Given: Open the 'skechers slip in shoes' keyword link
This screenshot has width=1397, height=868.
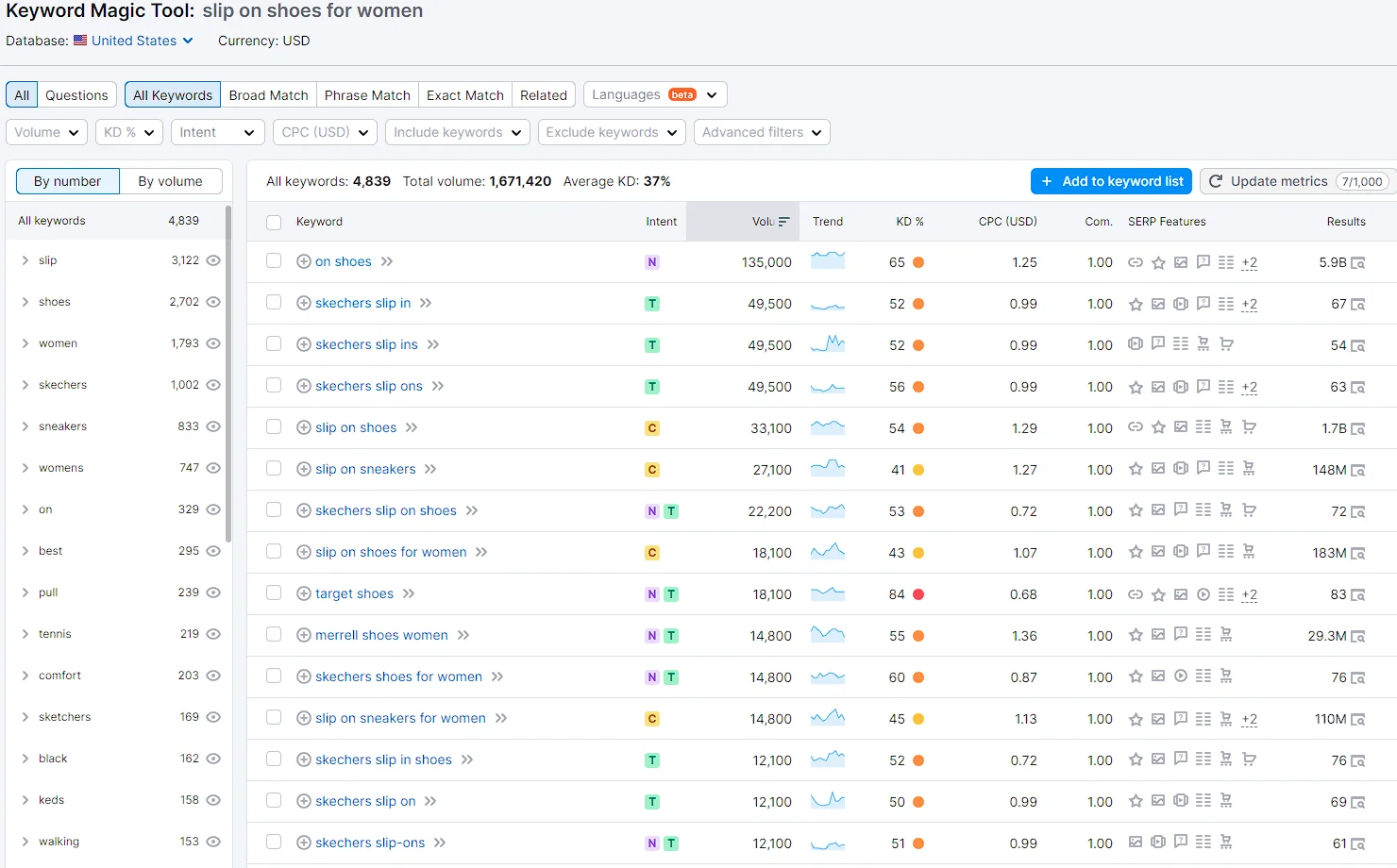Looking at the screenshot, I should pos(383,759).
